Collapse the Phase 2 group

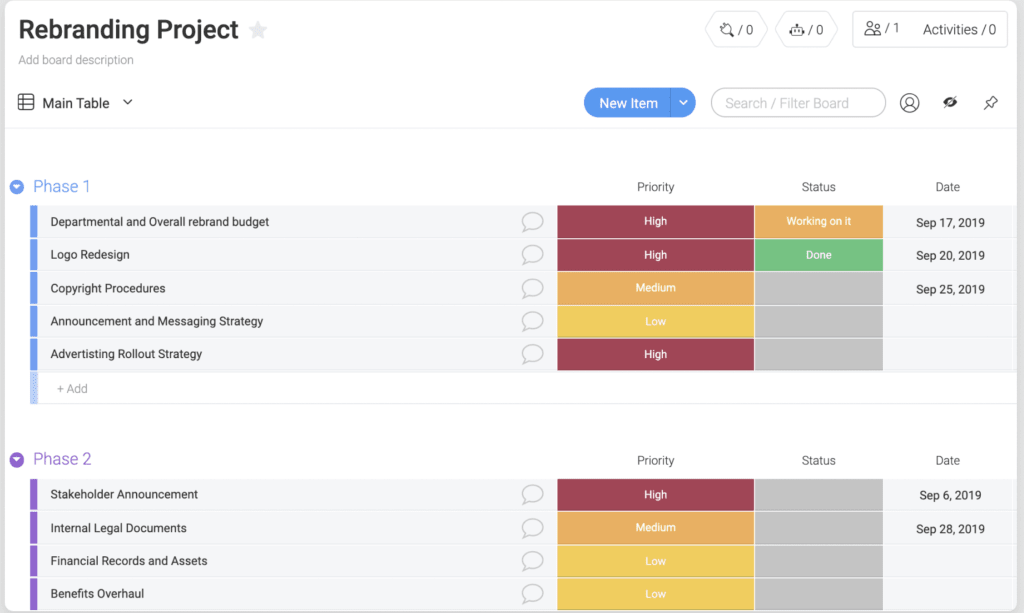[x=16, y=459]
